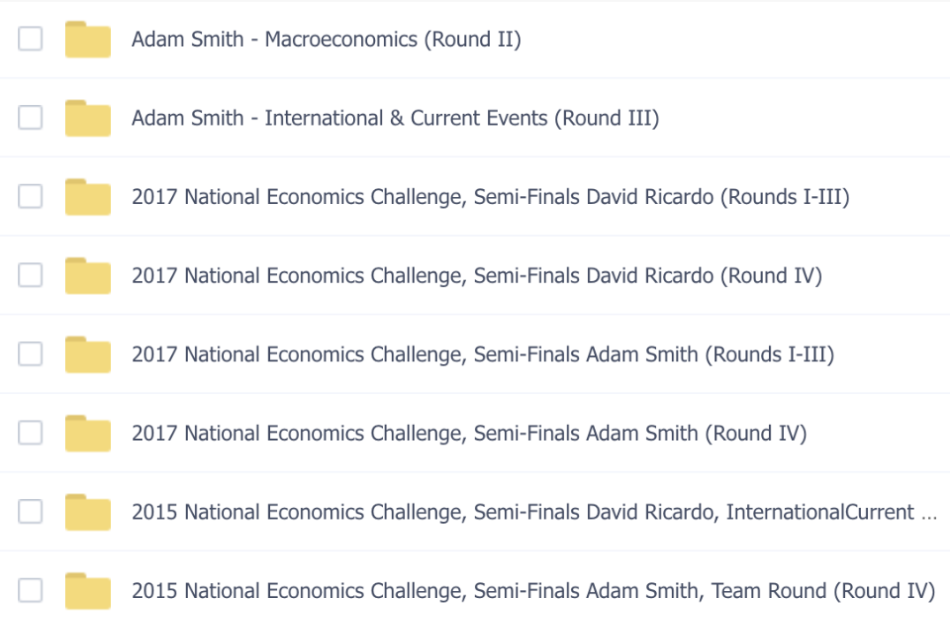
Task: Open 2017 Semi-Finals Adam Smith (Round IV) name
Action: click(469, 434)
